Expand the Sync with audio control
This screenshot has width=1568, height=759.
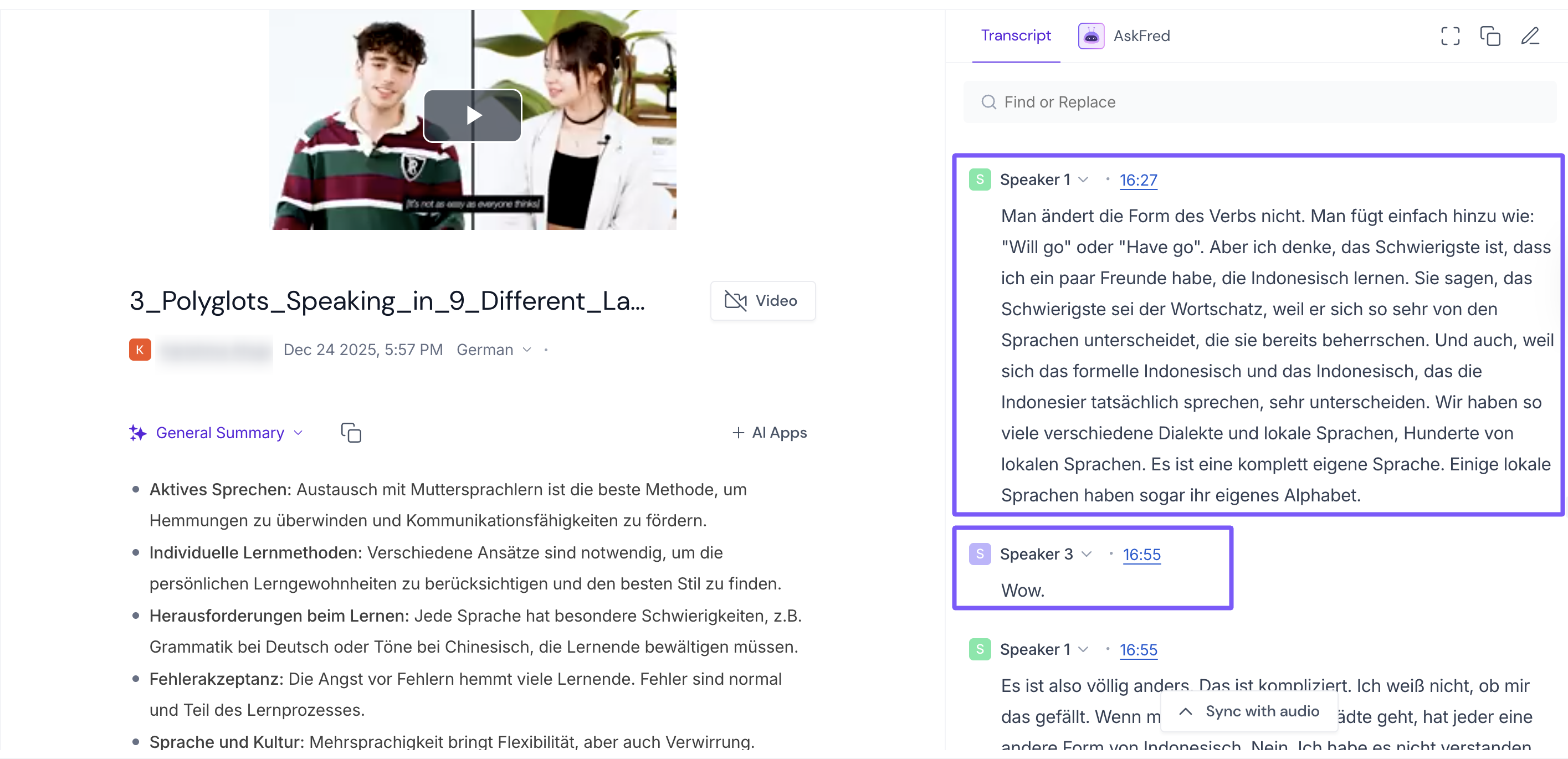pos(1249,711)
